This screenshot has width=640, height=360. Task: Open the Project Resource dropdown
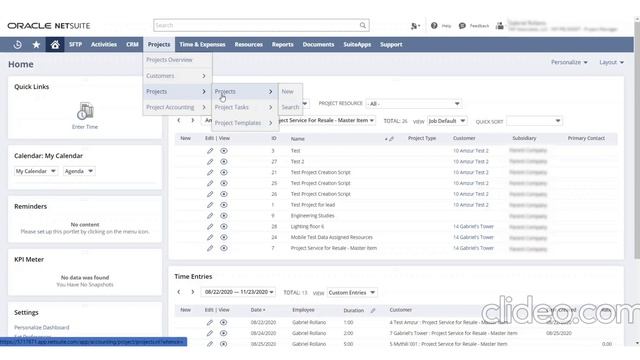[414, 104]
